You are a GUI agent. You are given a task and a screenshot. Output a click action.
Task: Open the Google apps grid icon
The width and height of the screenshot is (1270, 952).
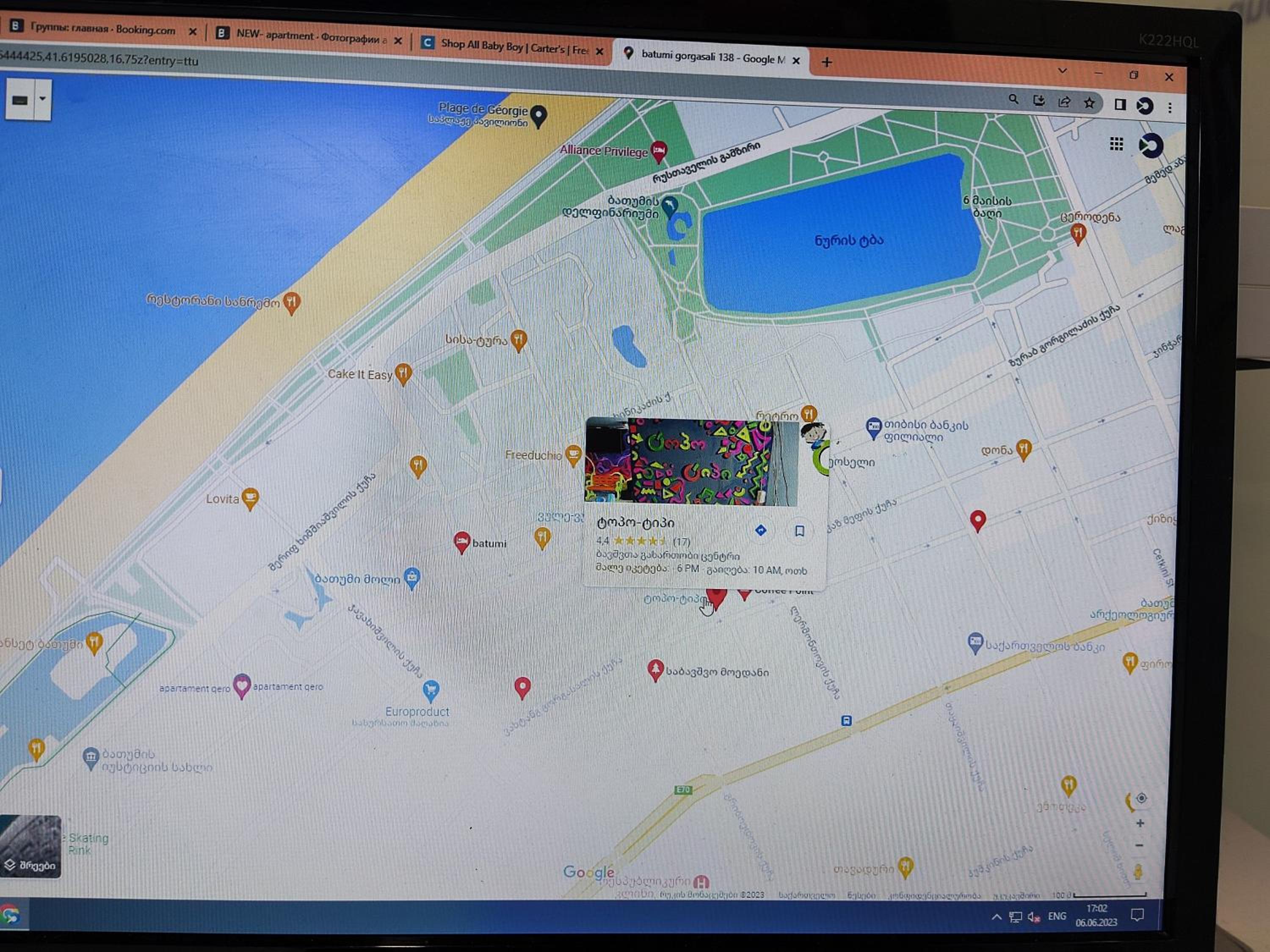click(x=1116, y=144)
